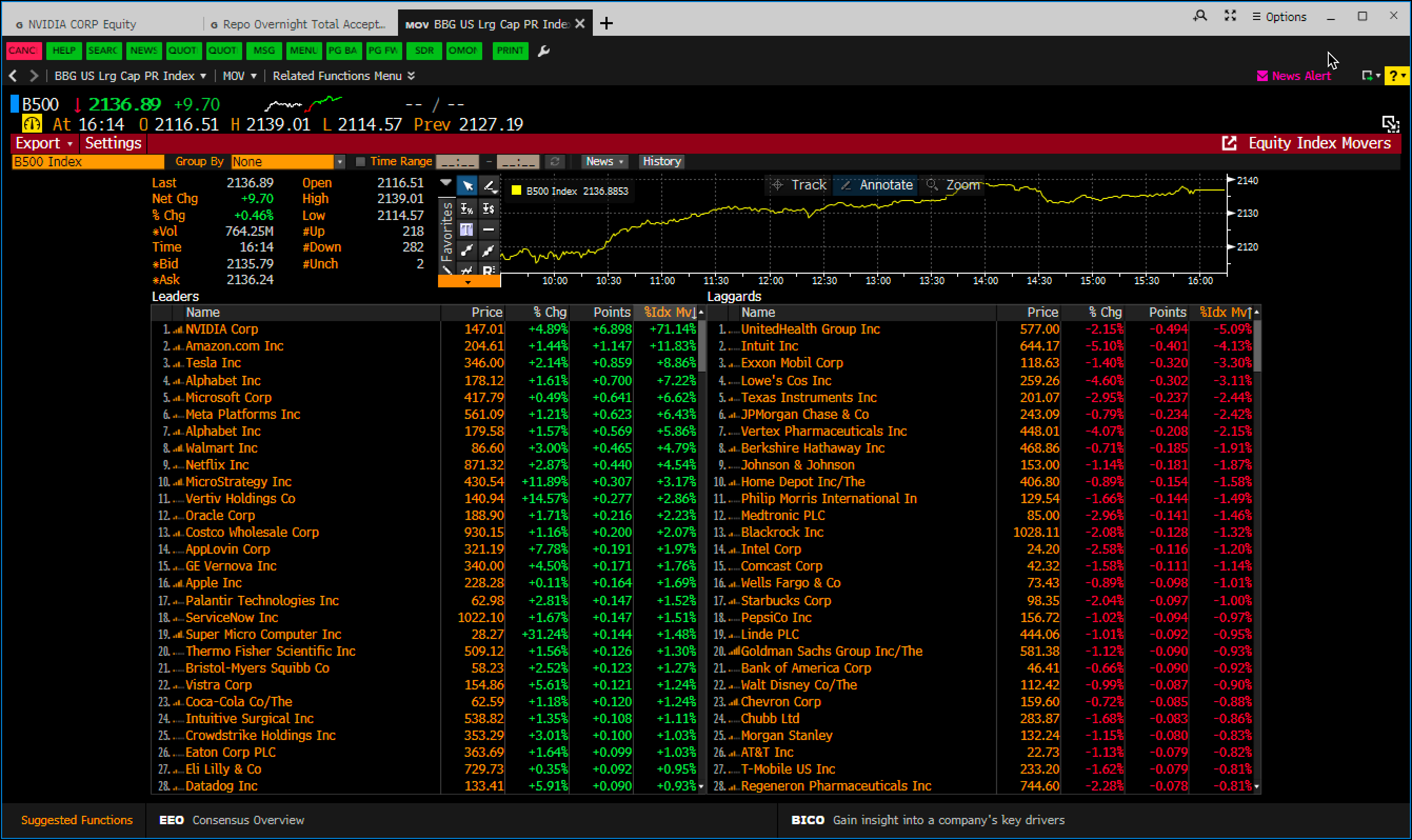Click the chart icon beside NVIDIA Corp
1412x840 pixels.
pos(178,329)
